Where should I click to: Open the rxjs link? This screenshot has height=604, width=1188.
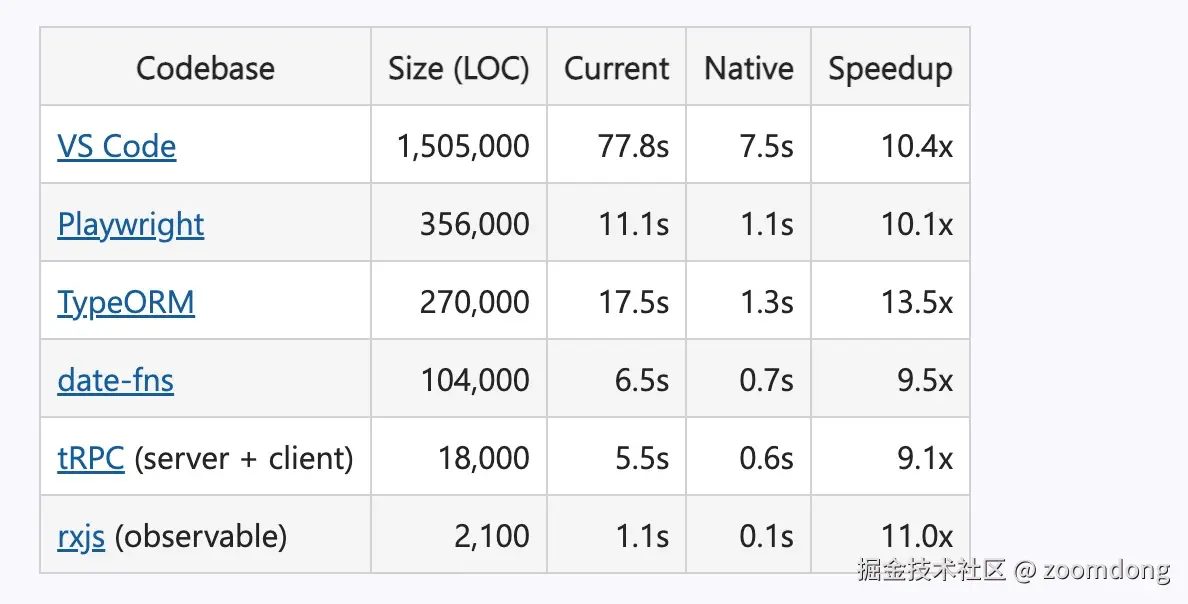click(81, 536)
